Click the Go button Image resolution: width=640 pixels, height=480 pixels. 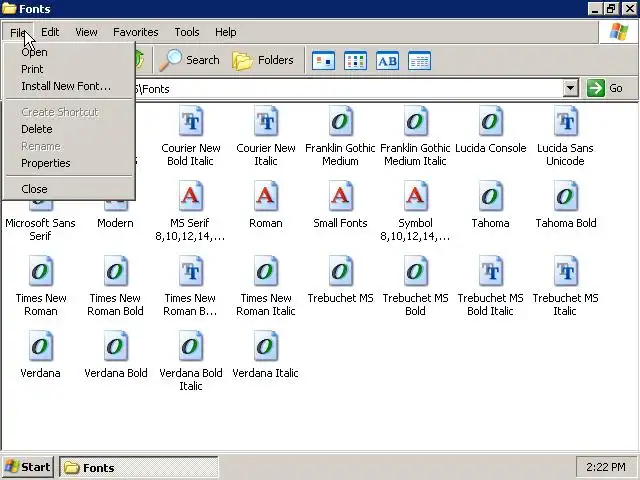coord(607,88)
